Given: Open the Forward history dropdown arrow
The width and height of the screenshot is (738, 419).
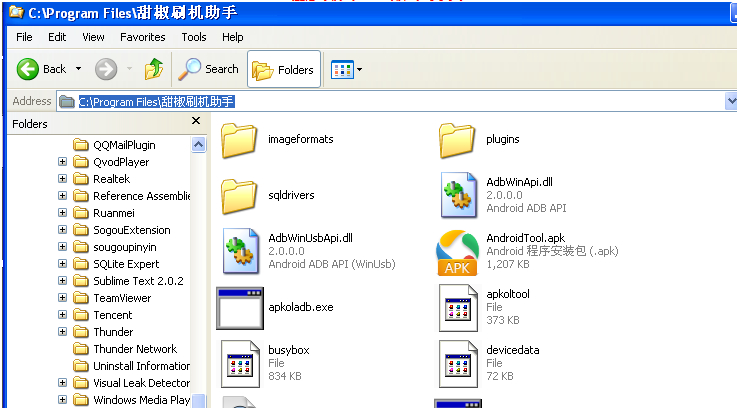Looking at the screenshot, I should tap(129, 69).
